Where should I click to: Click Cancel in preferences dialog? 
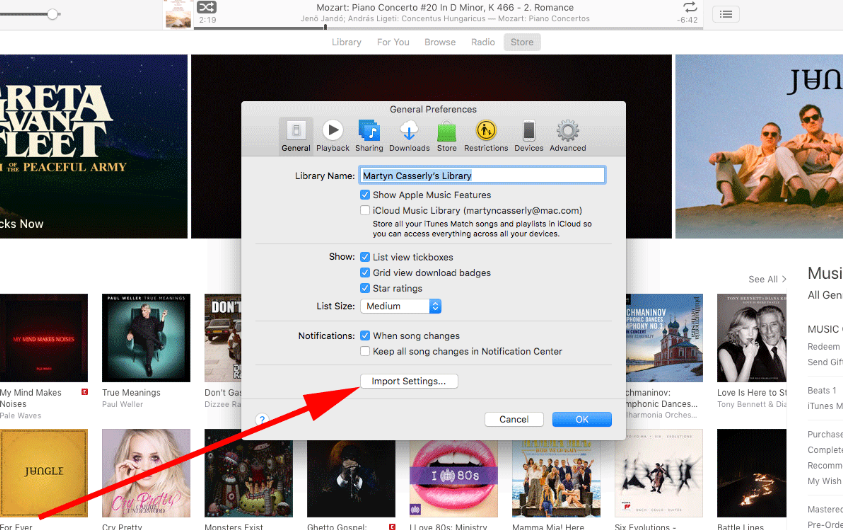coord(514,419)
